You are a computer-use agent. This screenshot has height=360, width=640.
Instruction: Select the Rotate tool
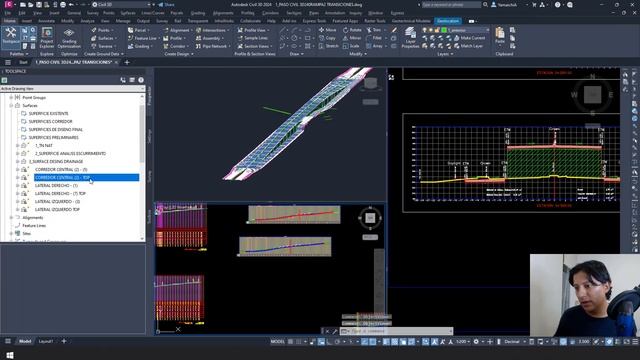pyautogui.click(x=352, y=30)
